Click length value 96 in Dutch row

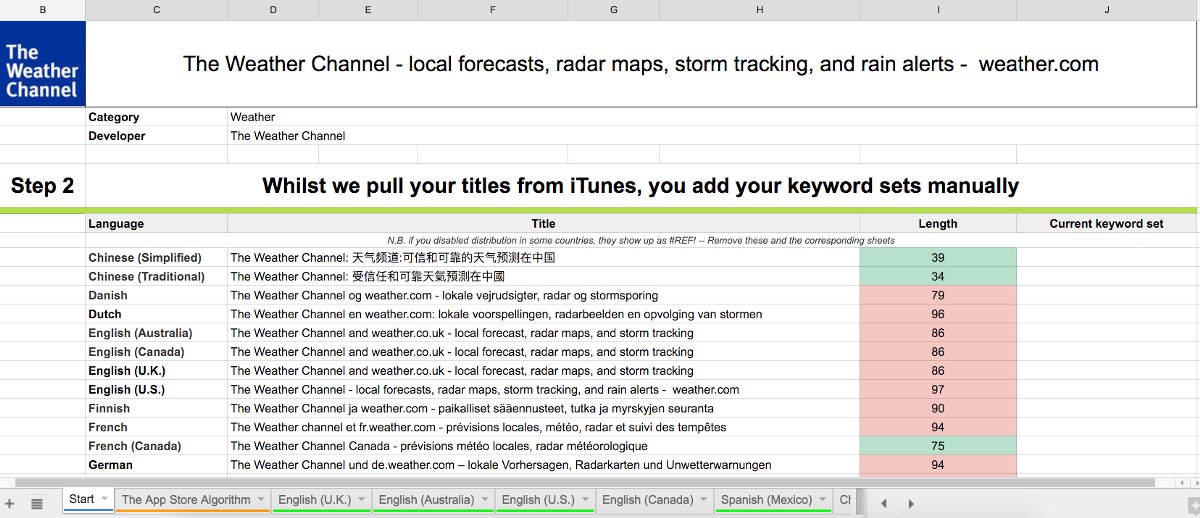click(x=938, y=314)
